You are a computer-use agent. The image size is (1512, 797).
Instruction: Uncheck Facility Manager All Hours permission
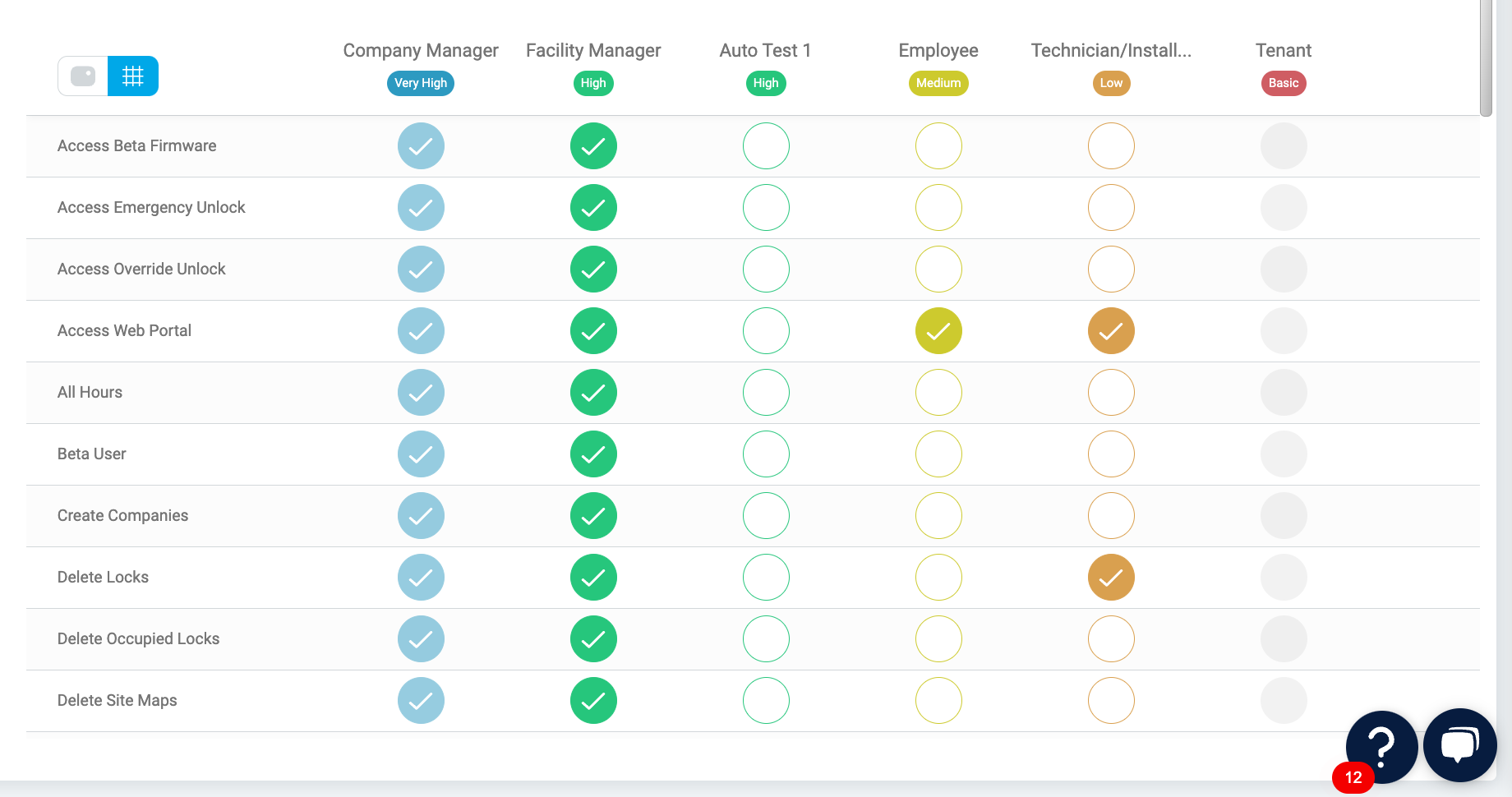pos(593,393)
